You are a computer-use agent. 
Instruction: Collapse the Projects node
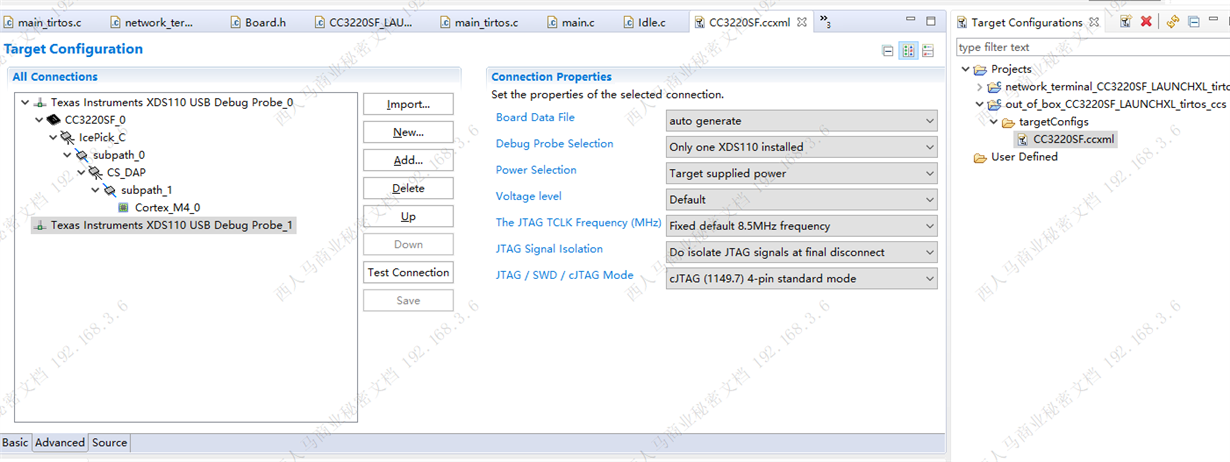point(966,69)
